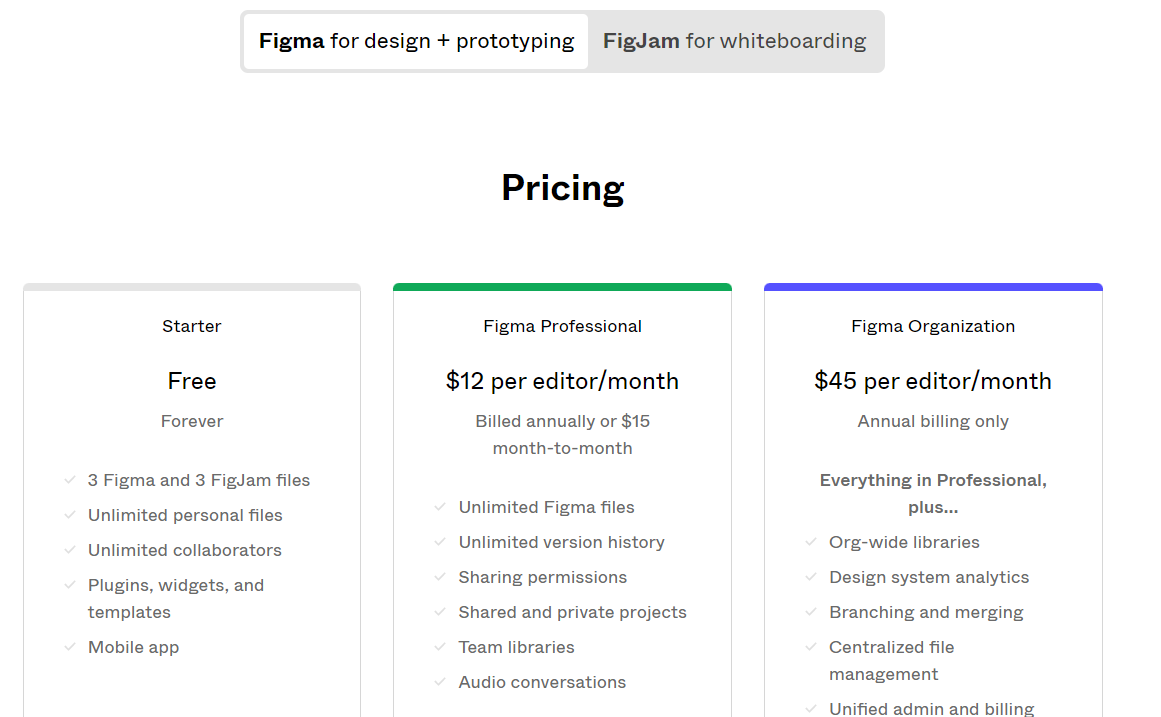Click the Starter plan title
The width and height of the screenshot is (1161, 717).
tap(191, 326)
